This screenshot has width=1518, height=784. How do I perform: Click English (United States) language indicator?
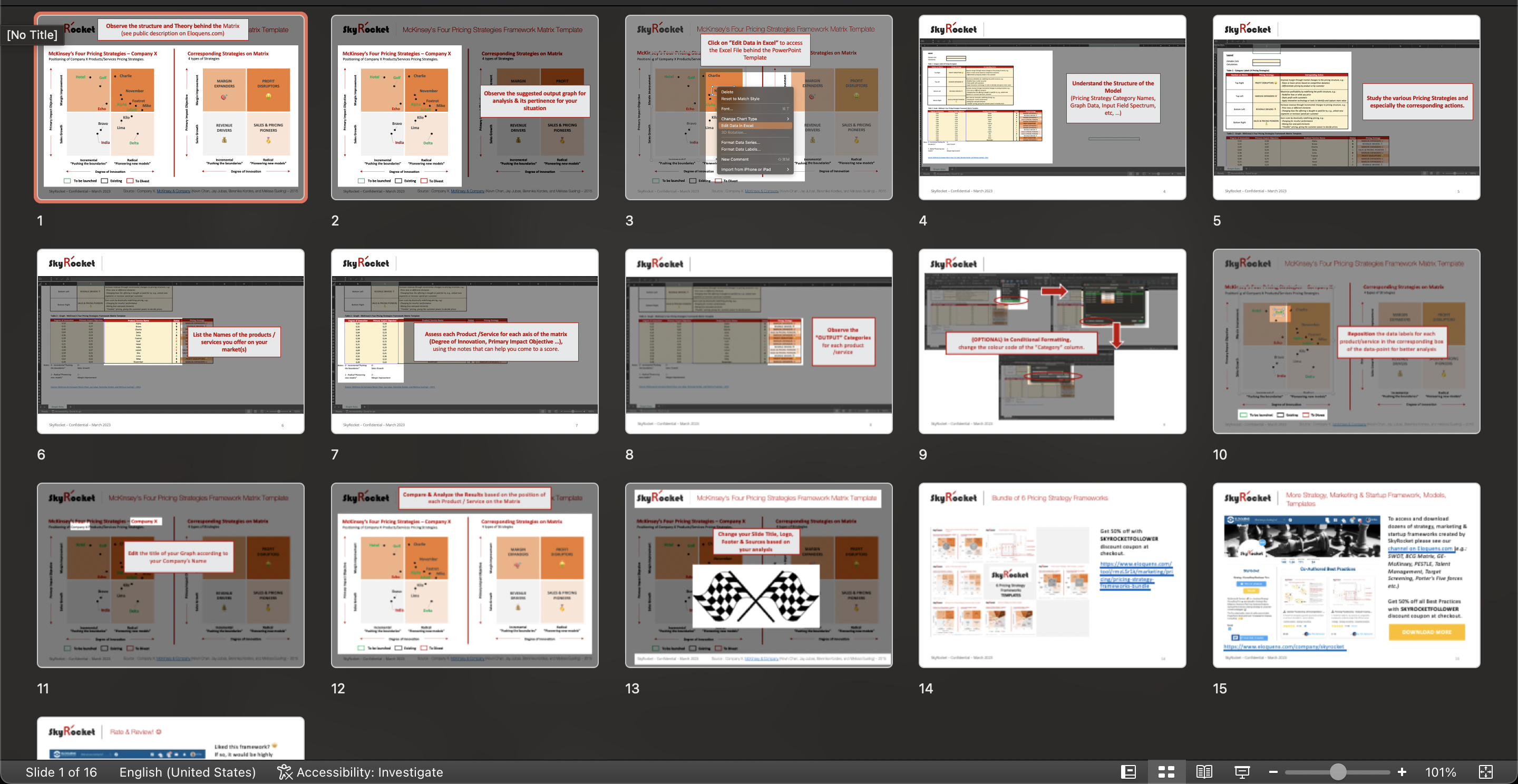coord(188,772)
